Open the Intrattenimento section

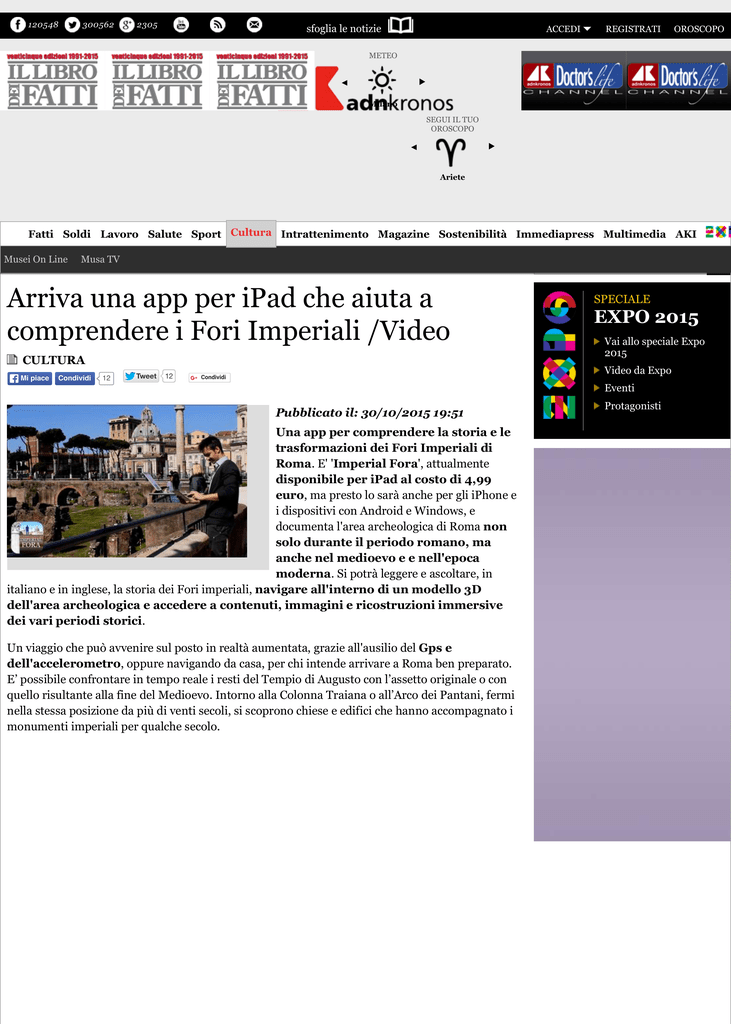coord(325,234)
